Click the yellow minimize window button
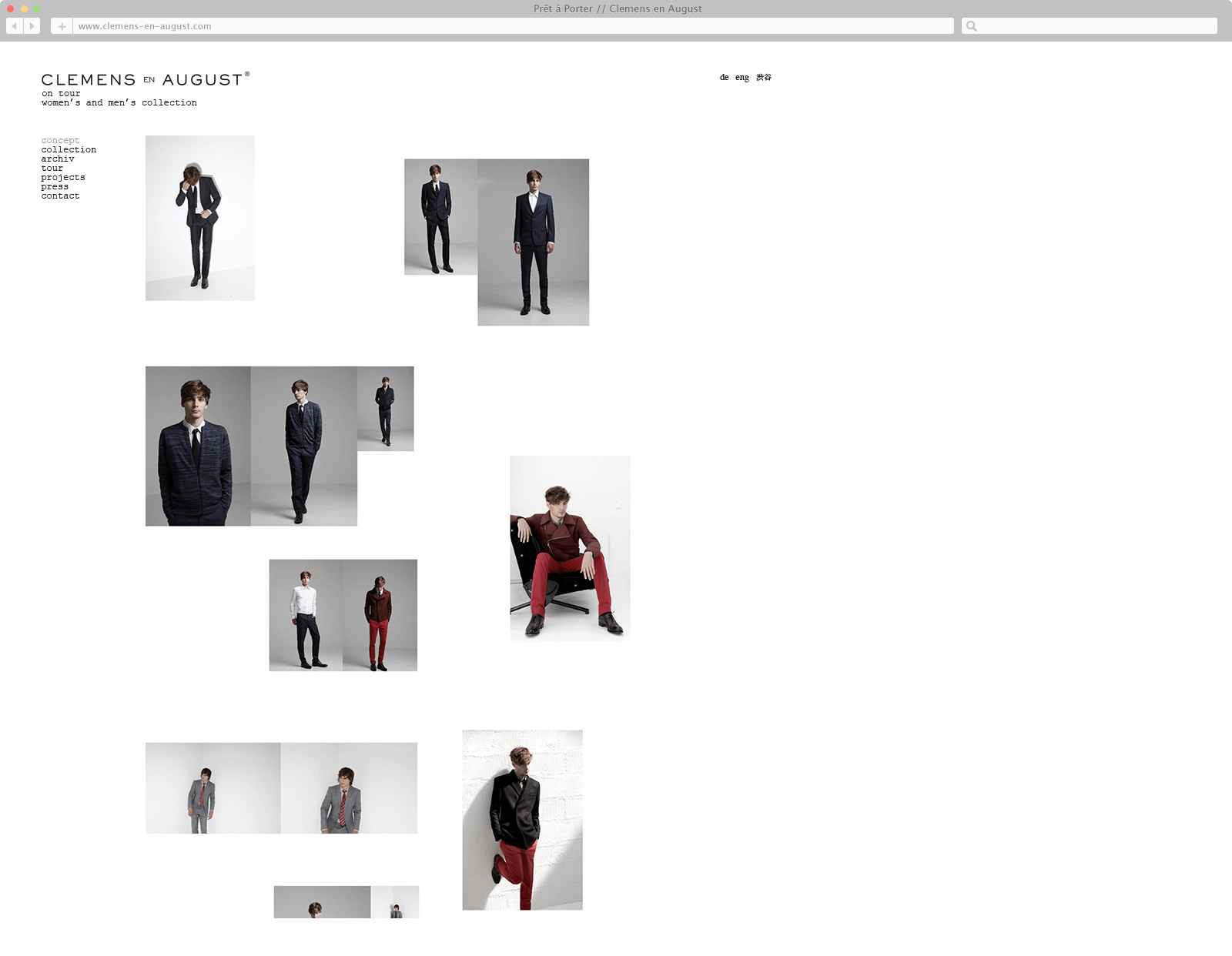This screenshot has height=956, width=1232. coord(24,8)
